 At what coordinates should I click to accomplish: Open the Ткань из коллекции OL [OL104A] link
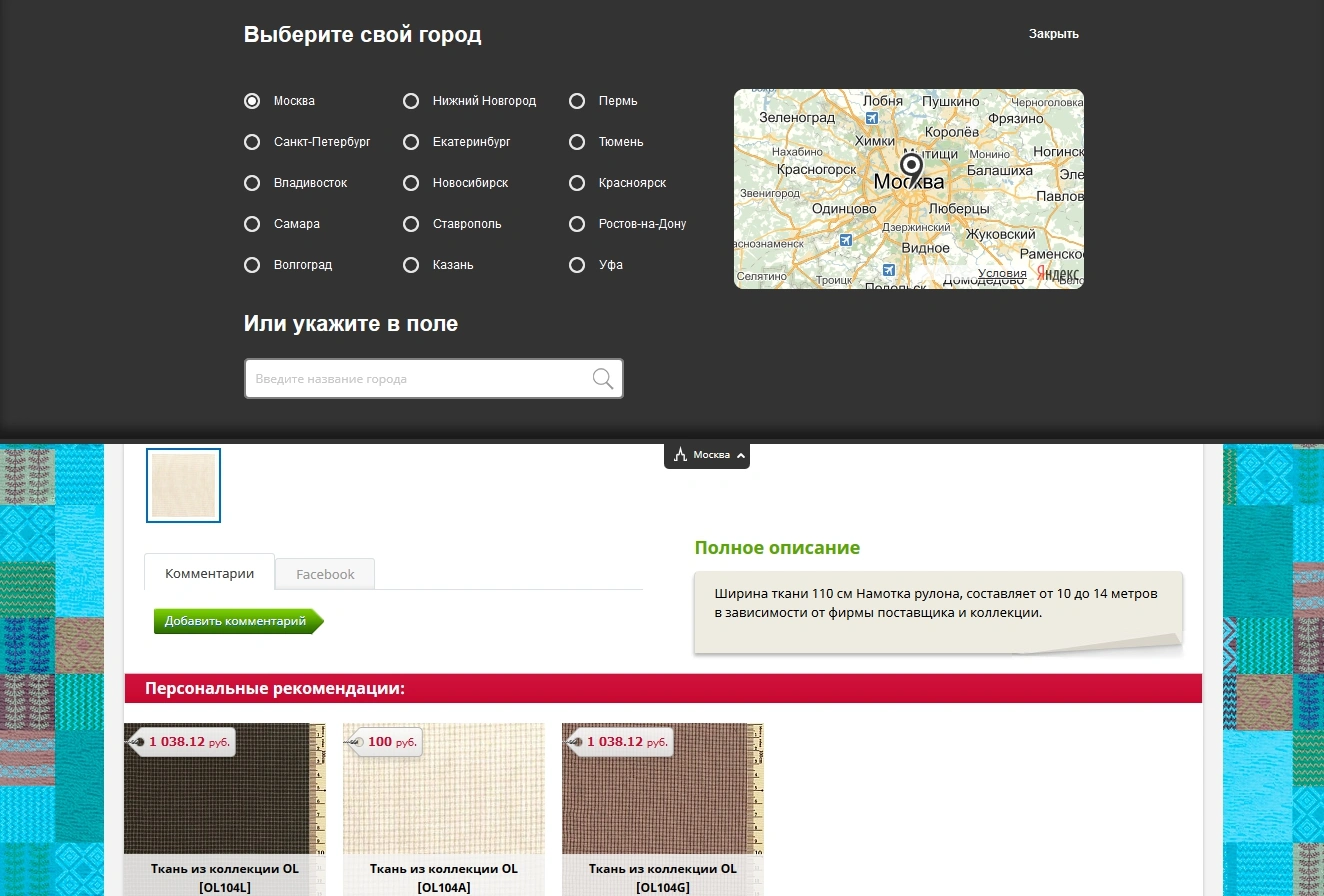444,878
